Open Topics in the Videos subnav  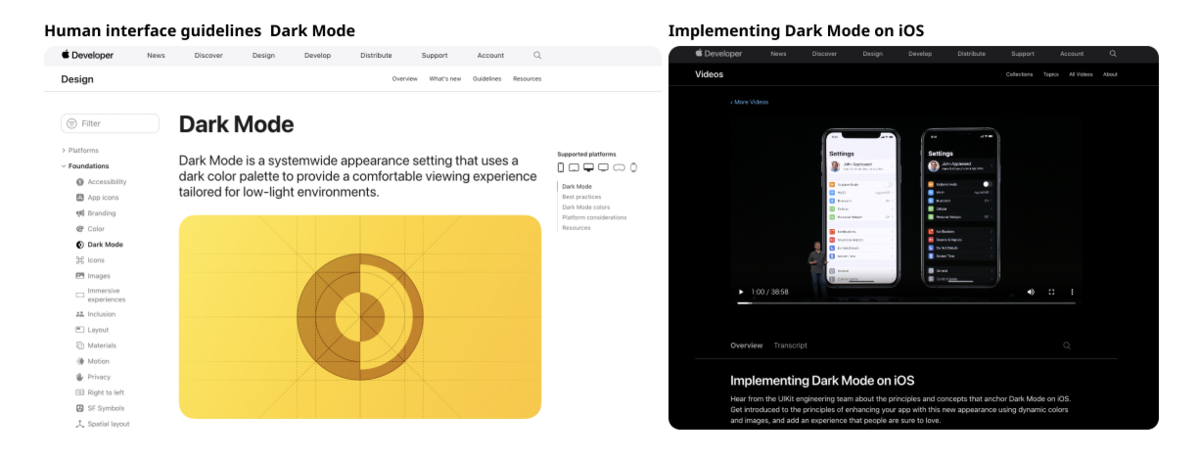1051,74
